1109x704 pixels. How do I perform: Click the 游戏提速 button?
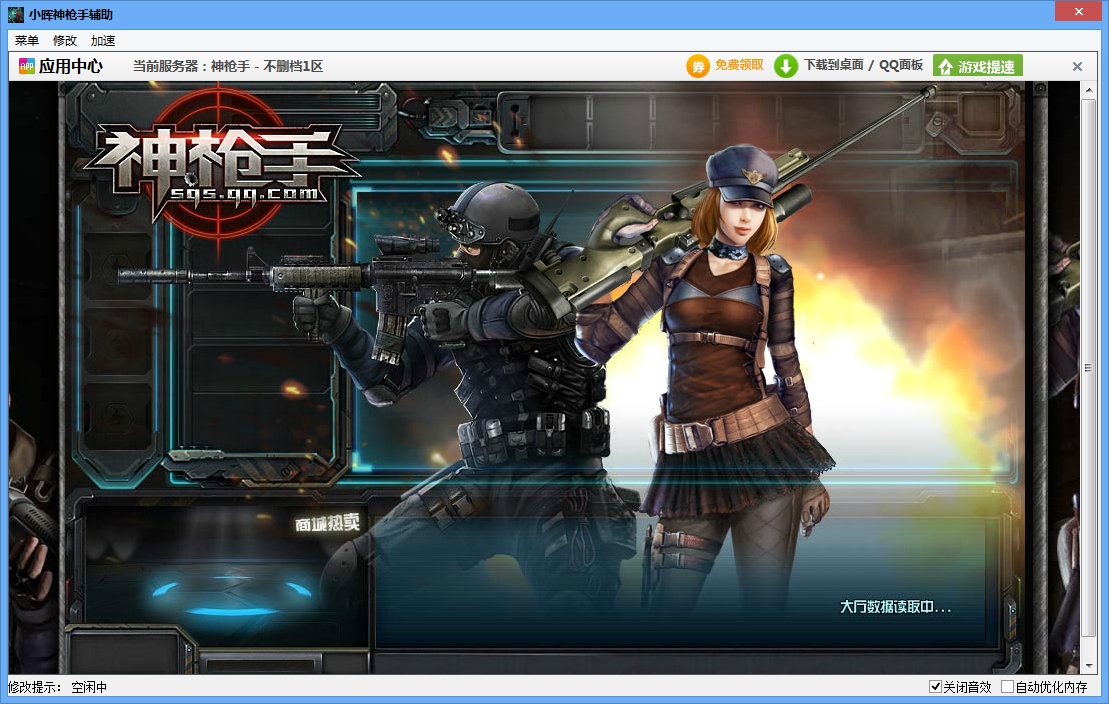coord(977,66)
